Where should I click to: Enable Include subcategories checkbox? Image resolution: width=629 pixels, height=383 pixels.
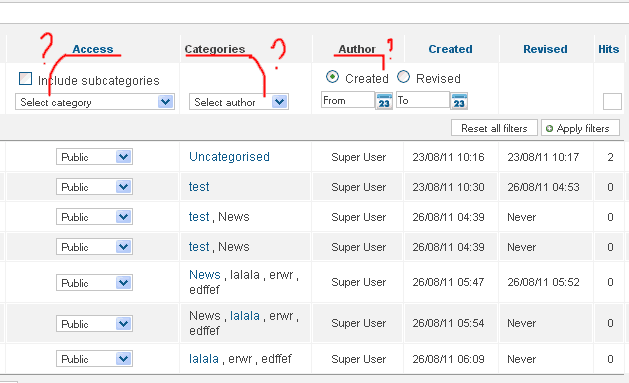tap(25, 79)
